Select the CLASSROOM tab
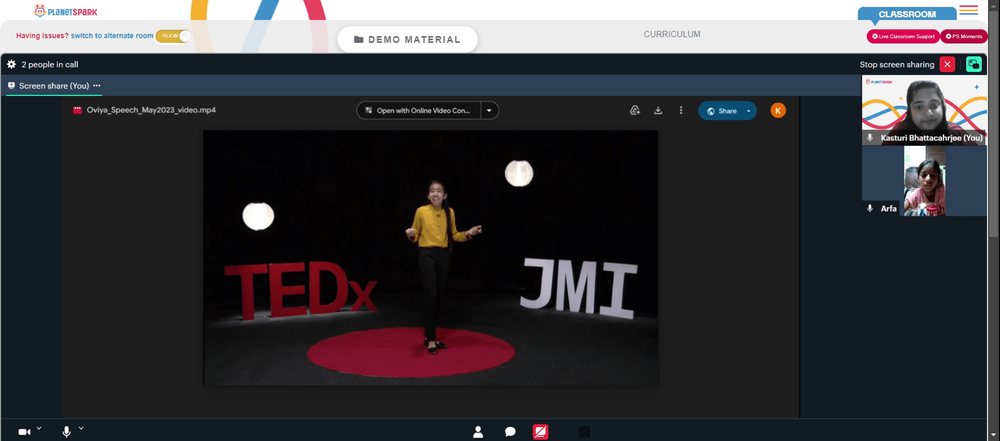The width and height of the screenshot is (1000, 441). tap(907, 14)
